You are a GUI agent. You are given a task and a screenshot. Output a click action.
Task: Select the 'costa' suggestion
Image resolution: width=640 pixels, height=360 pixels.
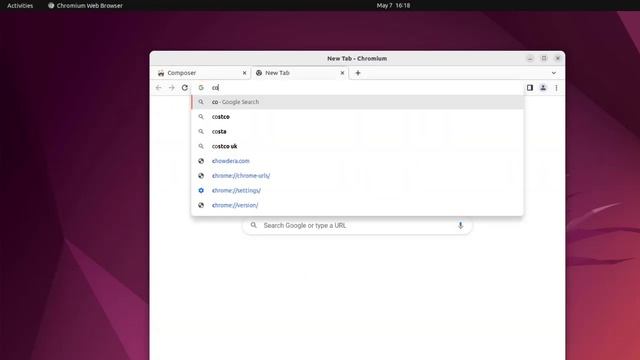357,131
